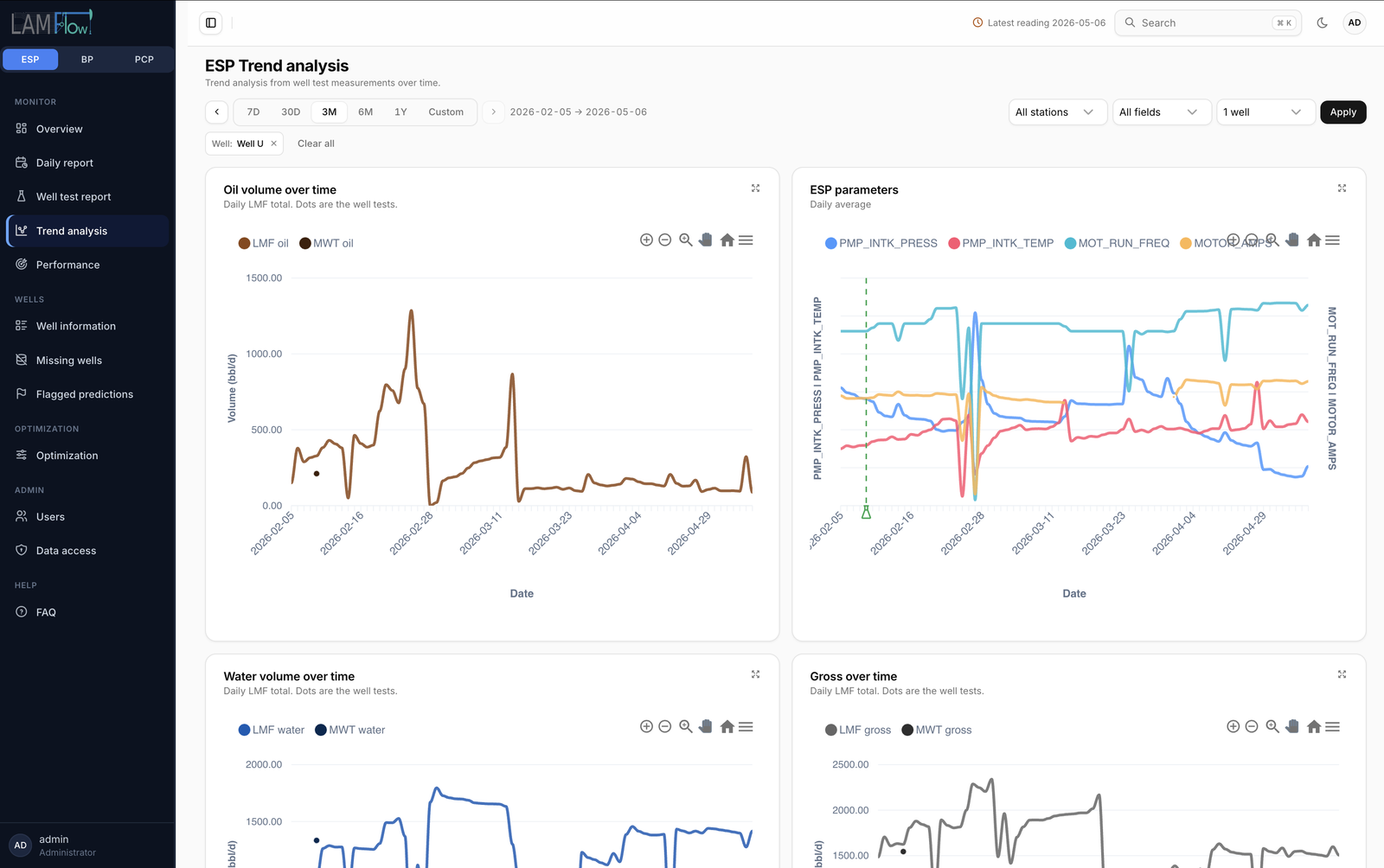Select the pan hand tool in the Oil volume chart
Image resolution: width=1384 pixels, height=868 pixels.
(706, 240)
